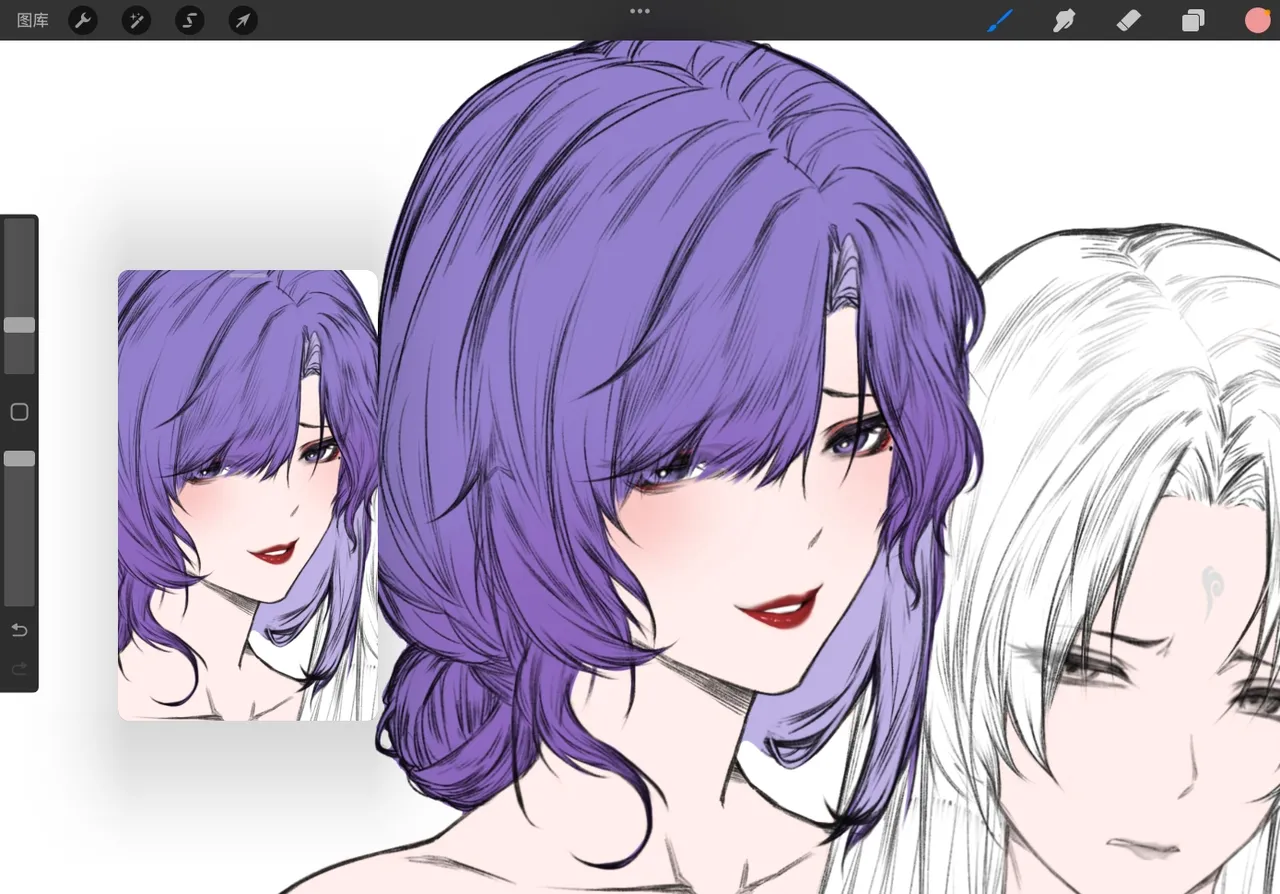Image resolution: width=1280 pixels, height=894 pixels.
Task: Click the brush opacity slider handle
Action: [19, 458]
